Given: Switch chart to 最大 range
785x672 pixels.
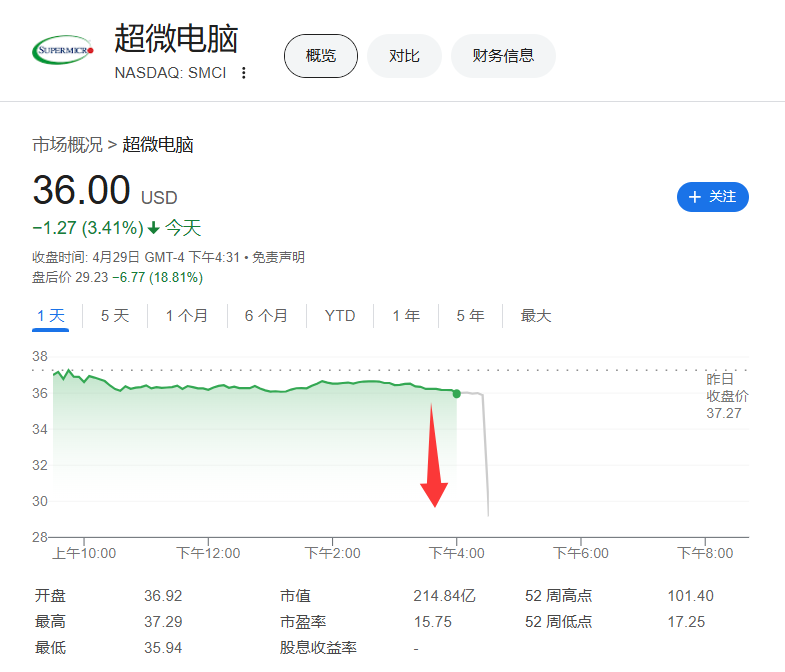Looking at the screenshot, I should [x=536, y=316].
